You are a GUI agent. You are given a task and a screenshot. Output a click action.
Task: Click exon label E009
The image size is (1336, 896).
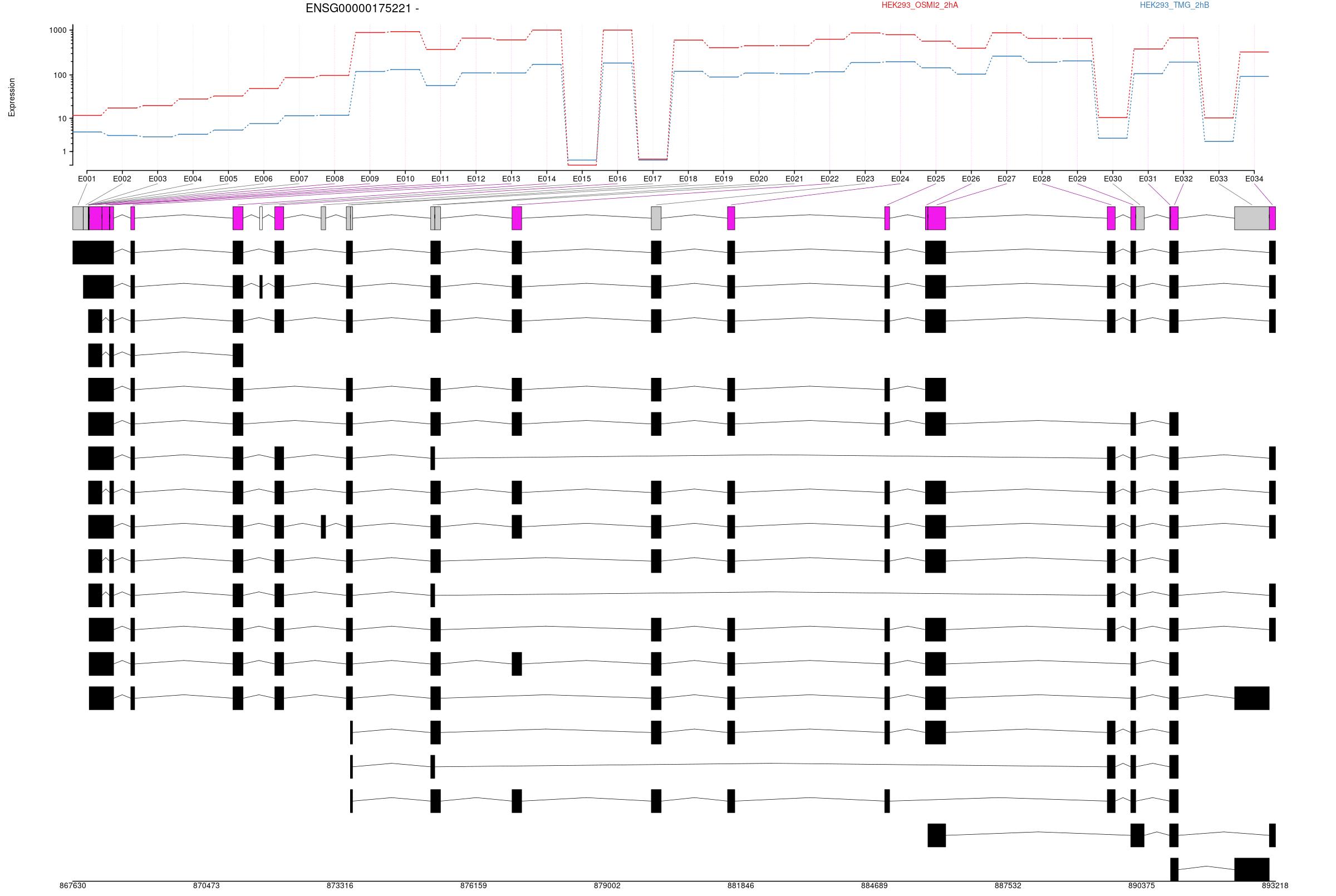coord(370,179)
